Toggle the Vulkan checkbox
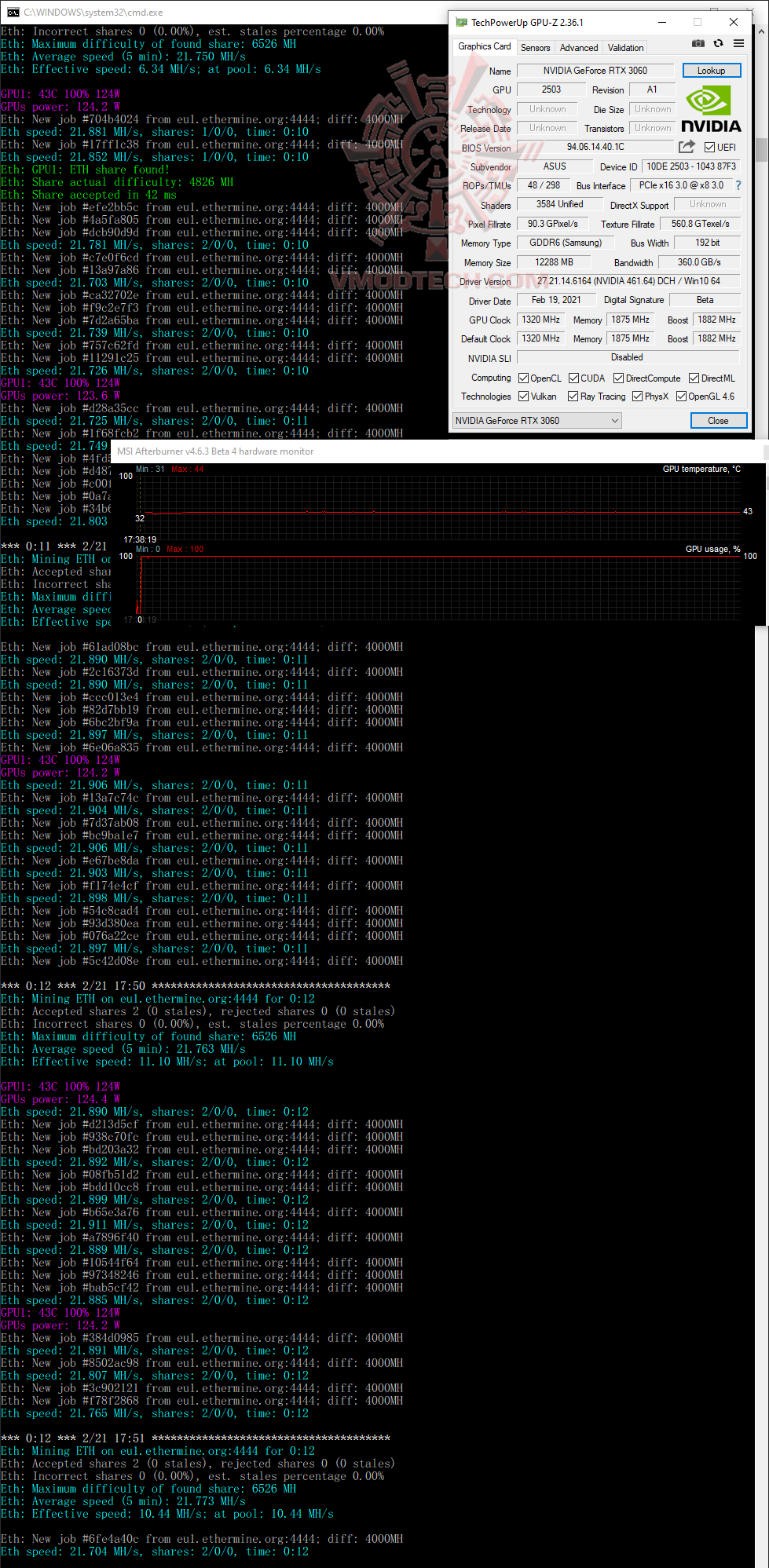The width and height of the screenshot is (769, 1568). (523, 397)
